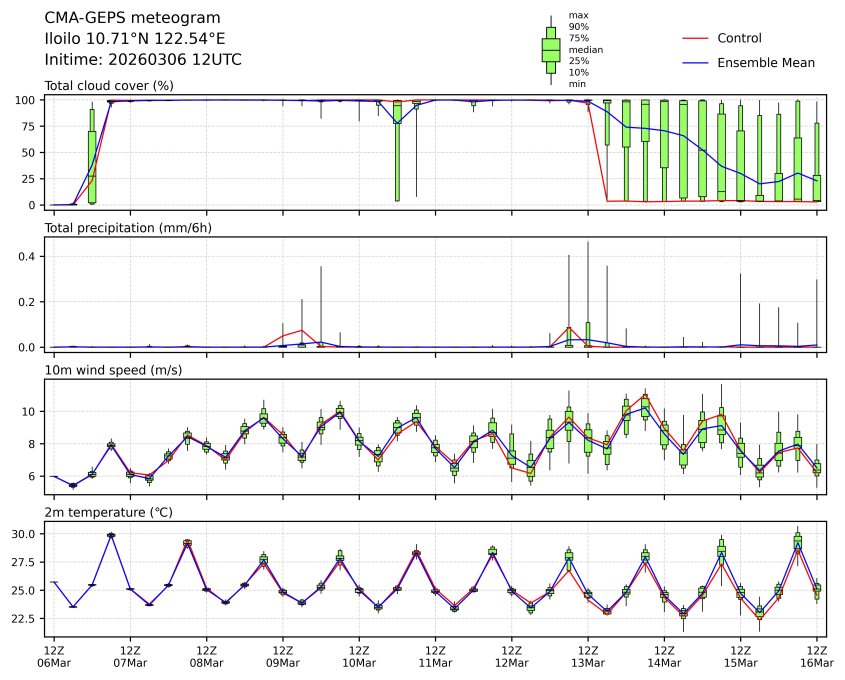Select the Control legend label

739,38
